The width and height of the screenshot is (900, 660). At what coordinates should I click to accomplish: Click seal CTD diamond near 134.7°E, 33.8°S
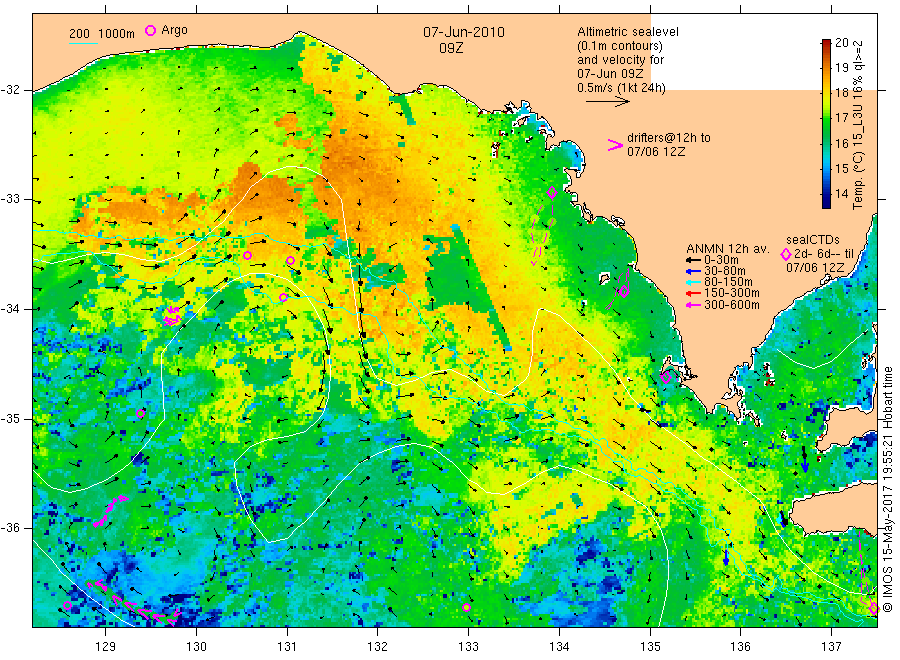click(624, 292)
